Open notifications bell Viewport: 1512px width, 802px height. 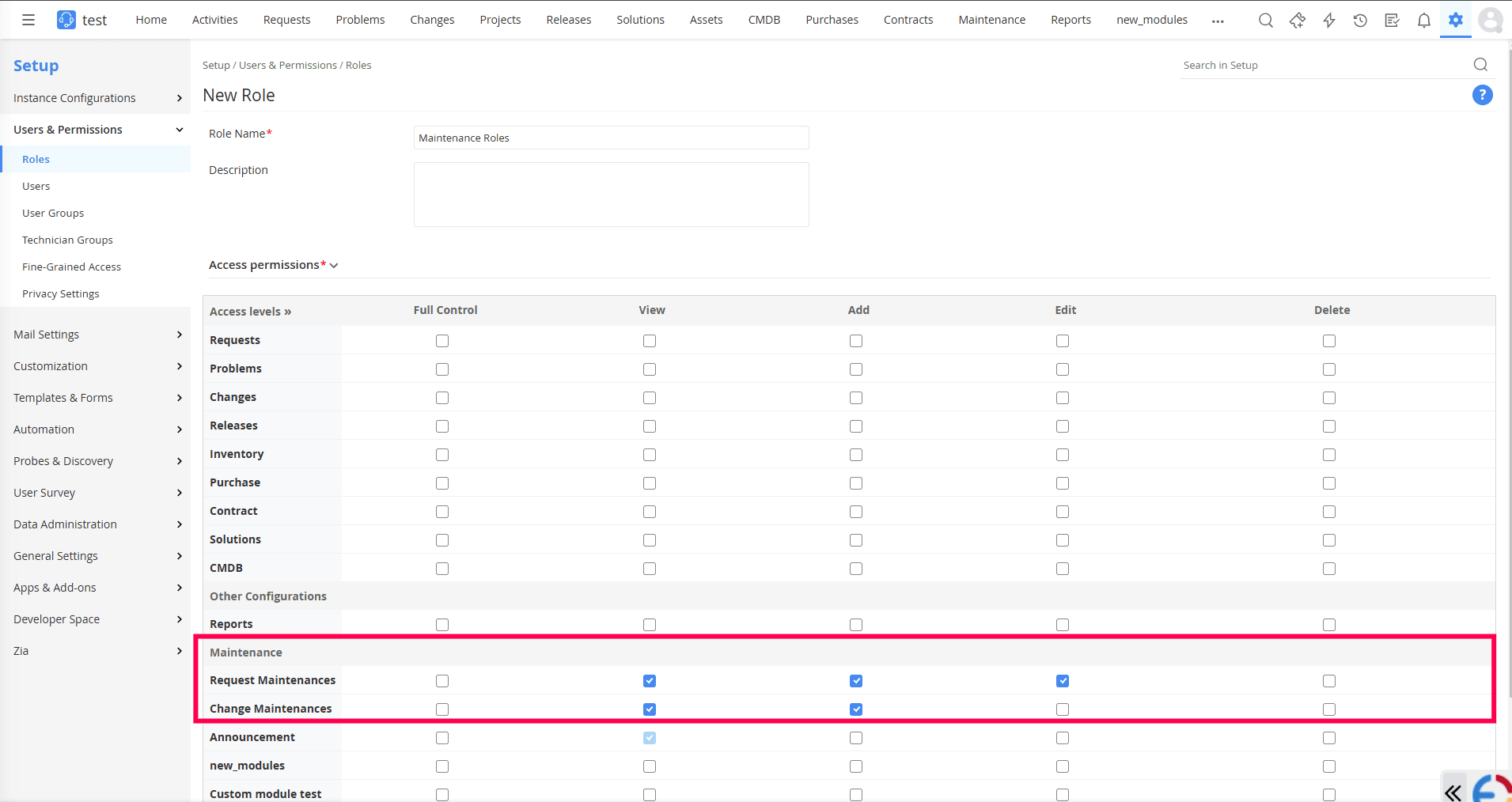click(1423, 20)
